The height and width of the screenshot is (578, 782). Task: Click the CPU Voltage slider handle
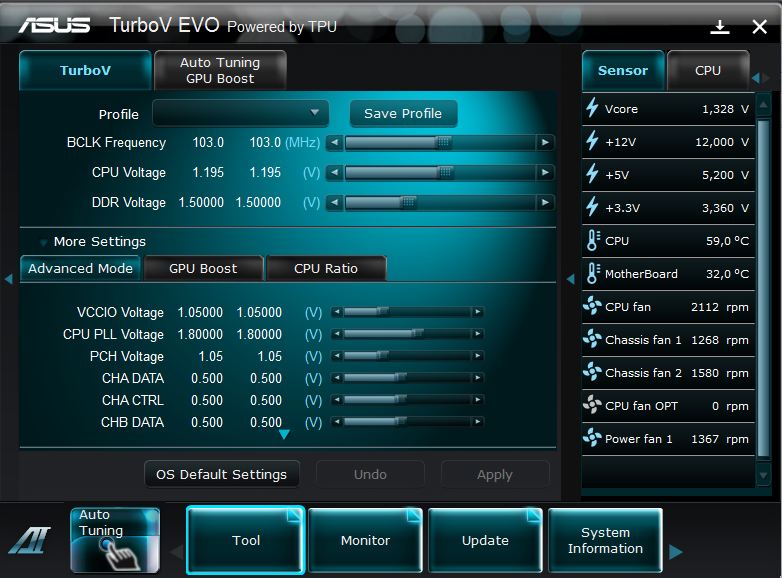click(x=445, y=173)
